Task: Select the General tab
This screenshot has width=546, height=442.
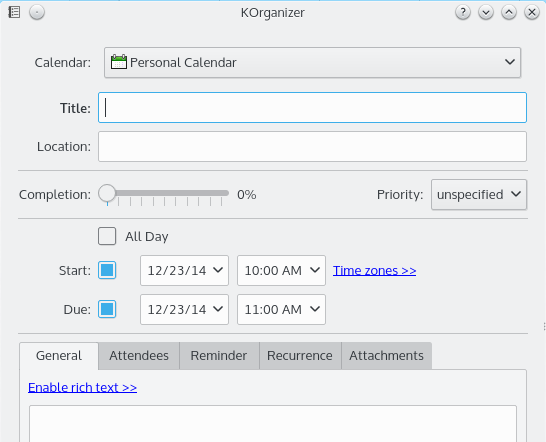Action: [59, 356]
